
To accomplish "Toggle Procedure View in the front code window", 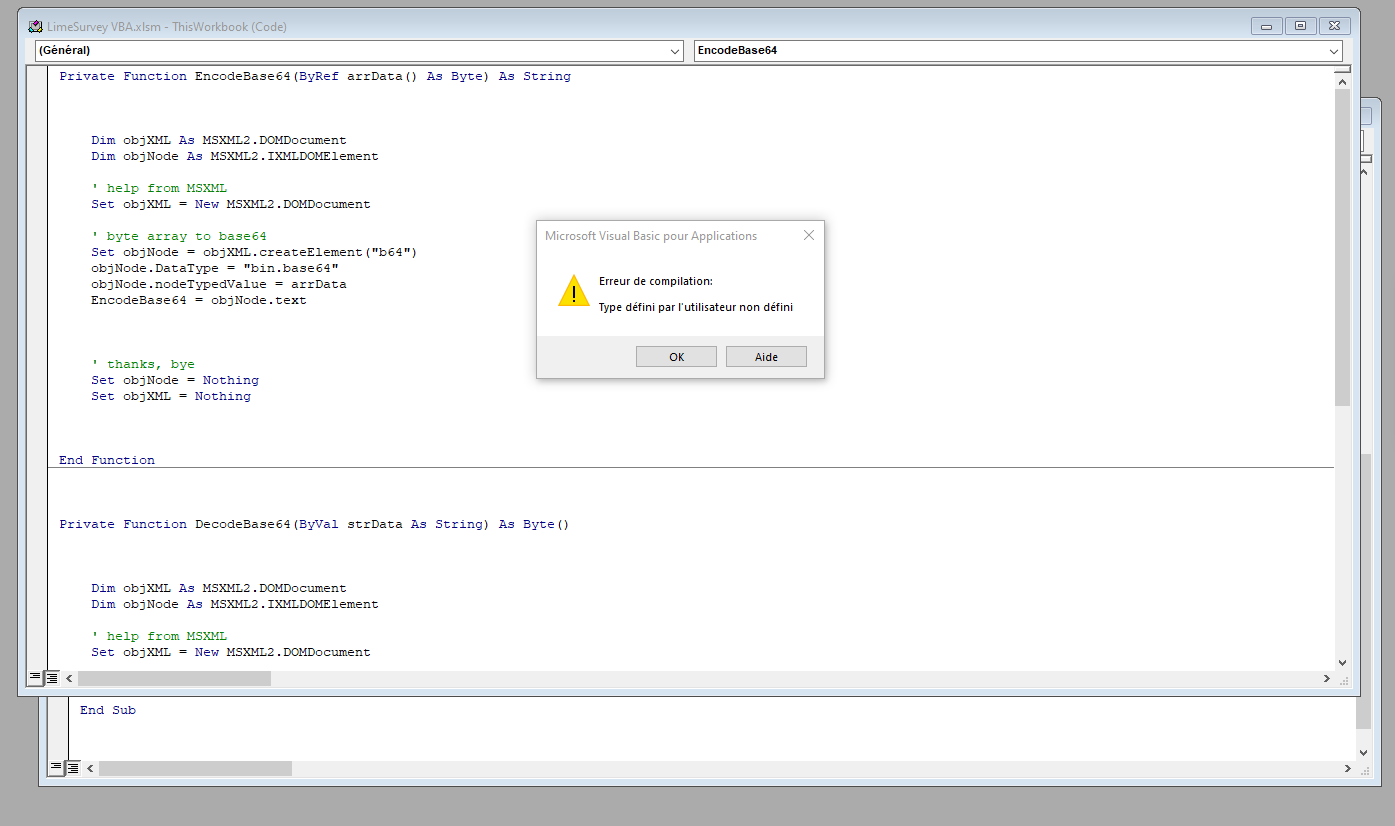I will (35, 678).
